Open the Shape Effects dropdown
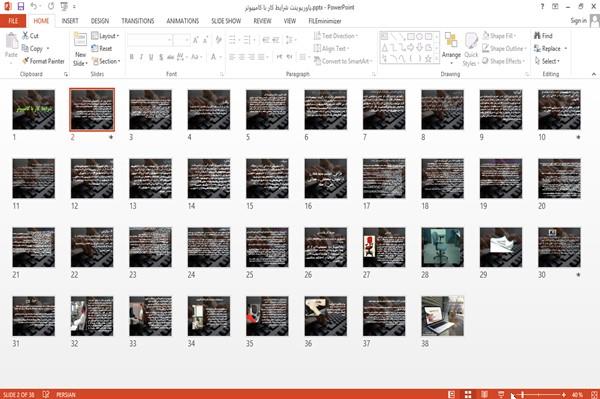 pyautogui.click(x=504, y=61)
